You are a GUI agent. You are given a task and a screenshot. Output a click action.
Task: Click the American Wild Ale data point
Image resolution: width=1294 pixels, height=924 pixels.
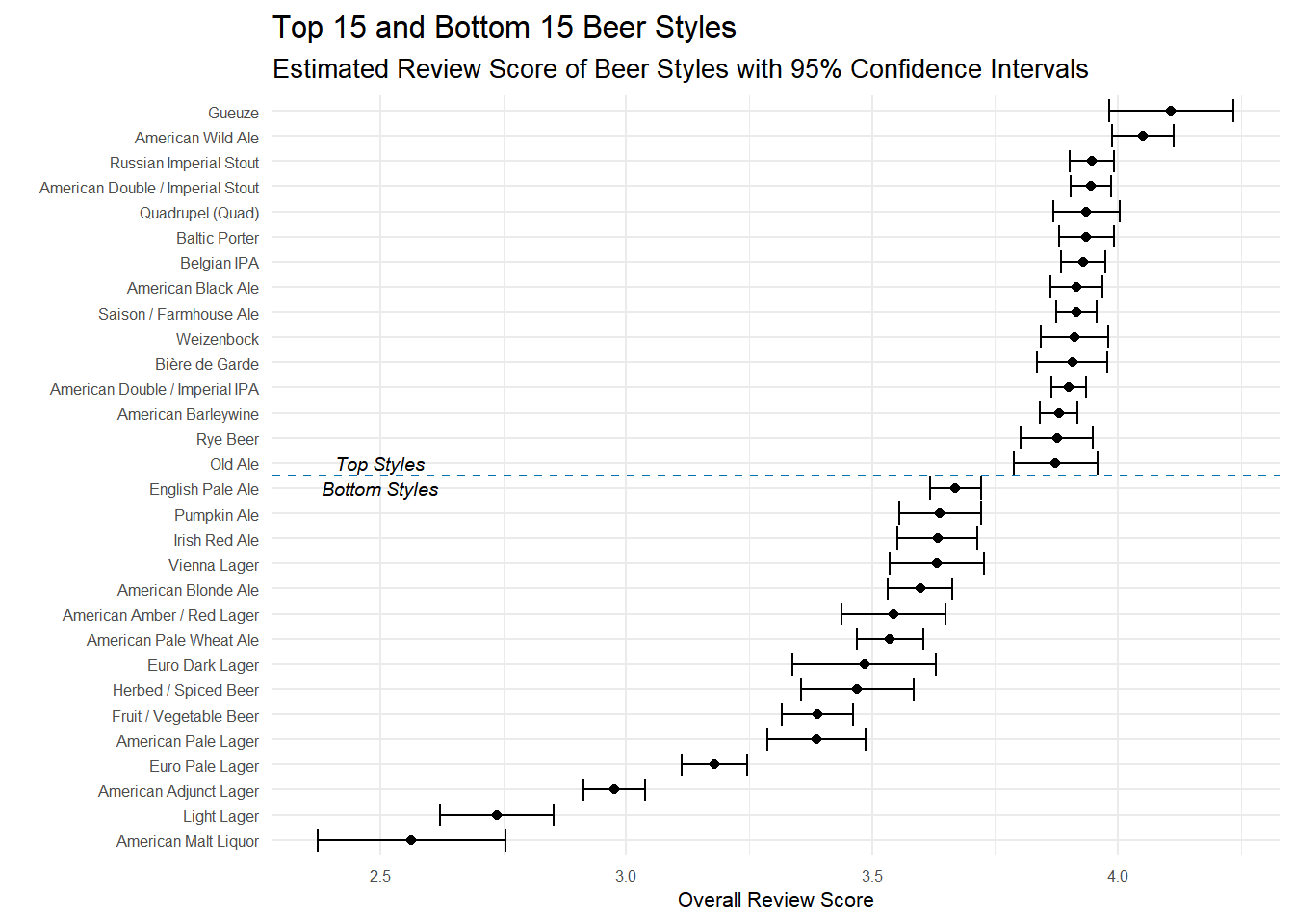pyautogui.click(x=1143, y=136)
